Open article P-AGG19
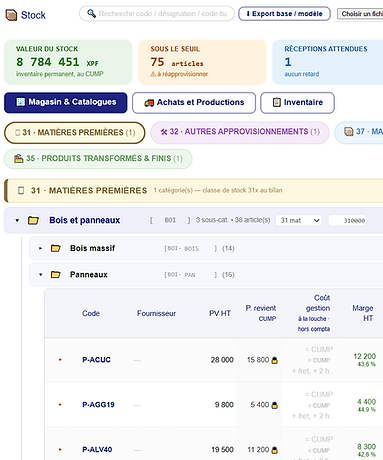 tap(98, 405)
